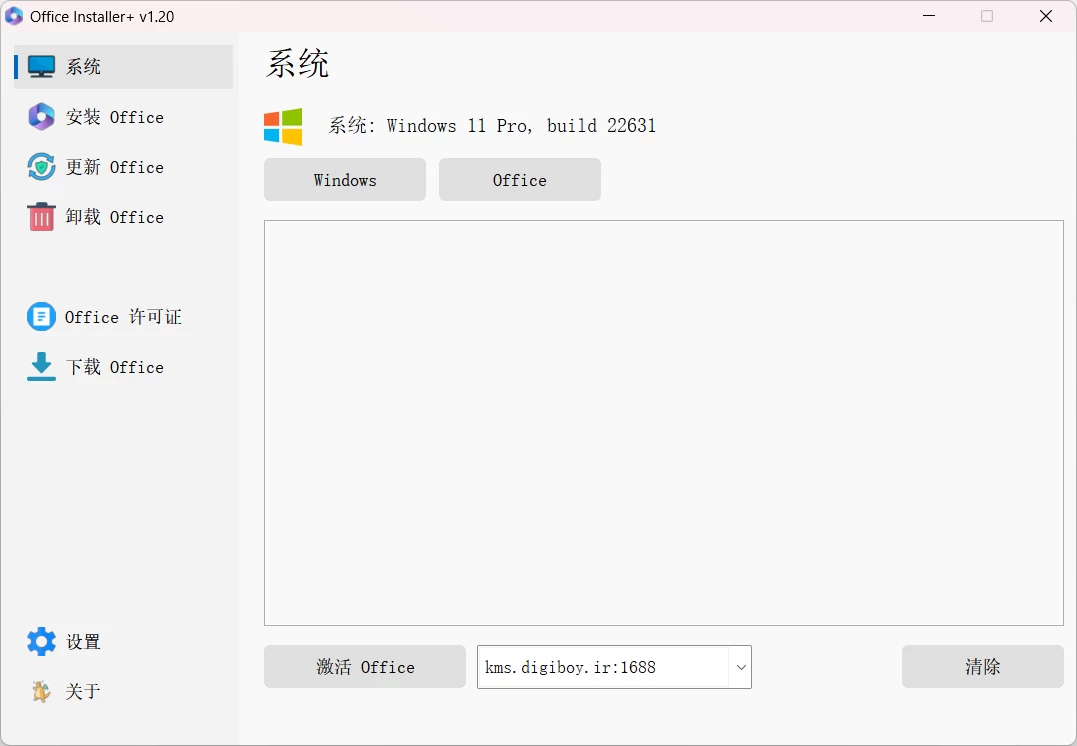The width and height of the screenshot is (1077, 746).
Task: Open settings via the 设置 gear icon
Action: coord(40,641)
